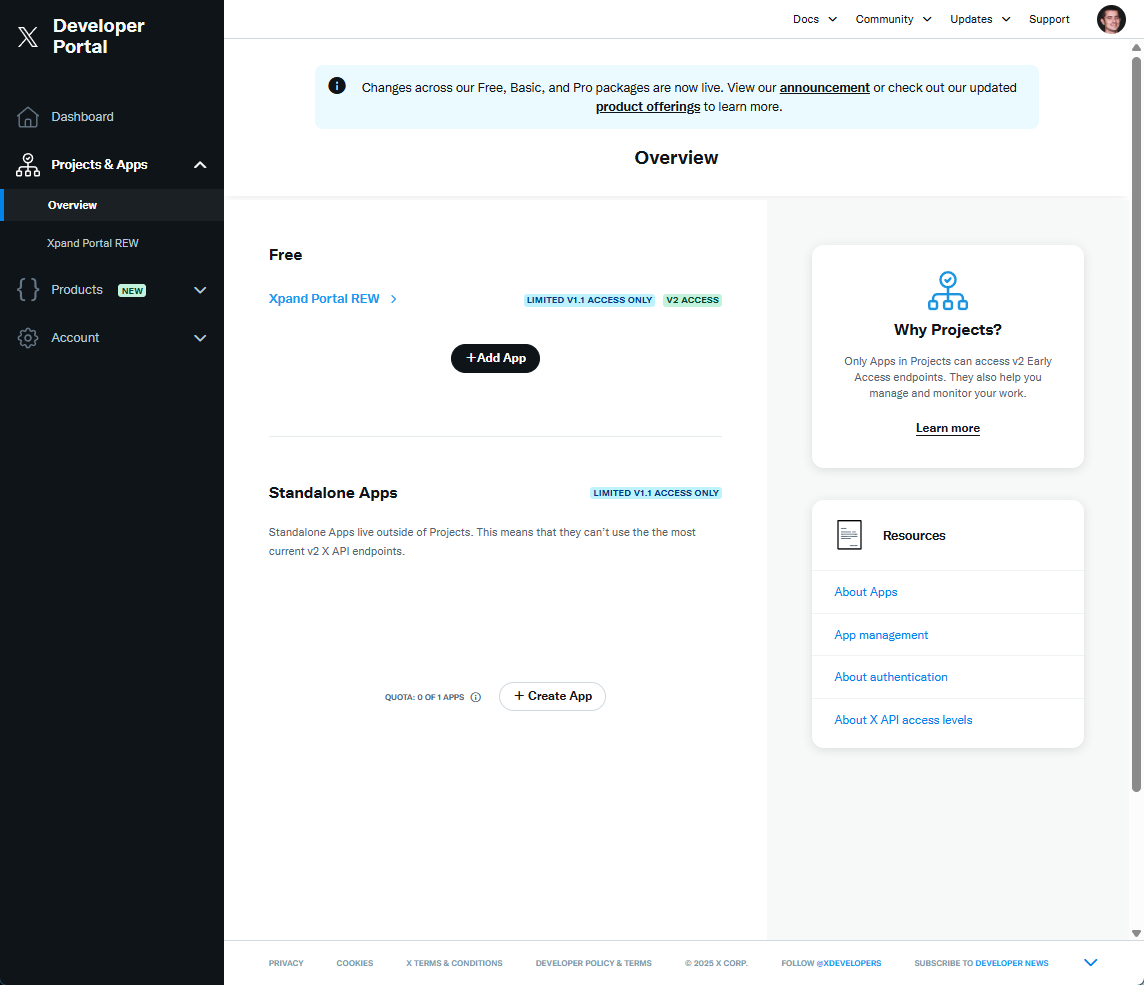
Task: Click the Learn more link
Action: coord(948,428)
